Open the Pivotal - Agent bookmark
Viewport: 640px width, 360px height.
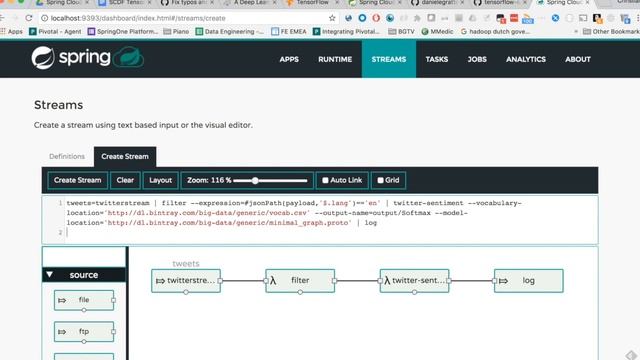click(x=55, y=31)
